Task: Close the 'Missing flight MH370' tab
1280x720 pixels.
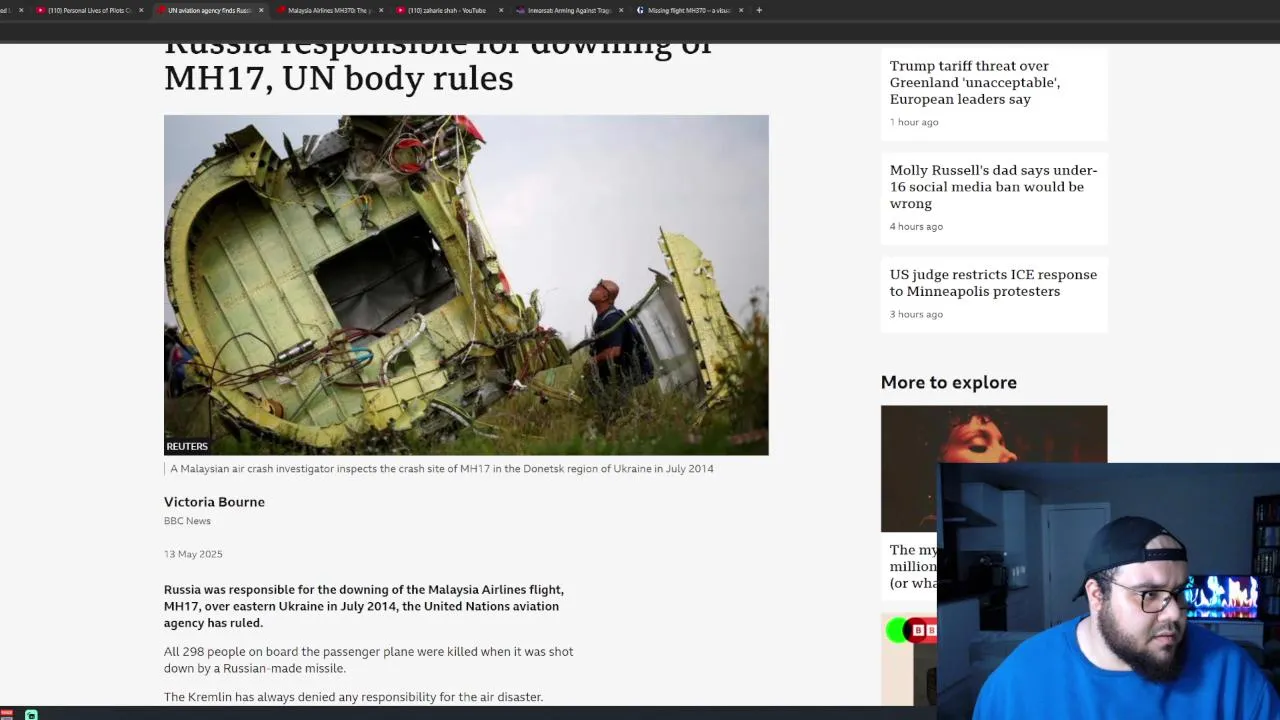Action: click(741, 10)
